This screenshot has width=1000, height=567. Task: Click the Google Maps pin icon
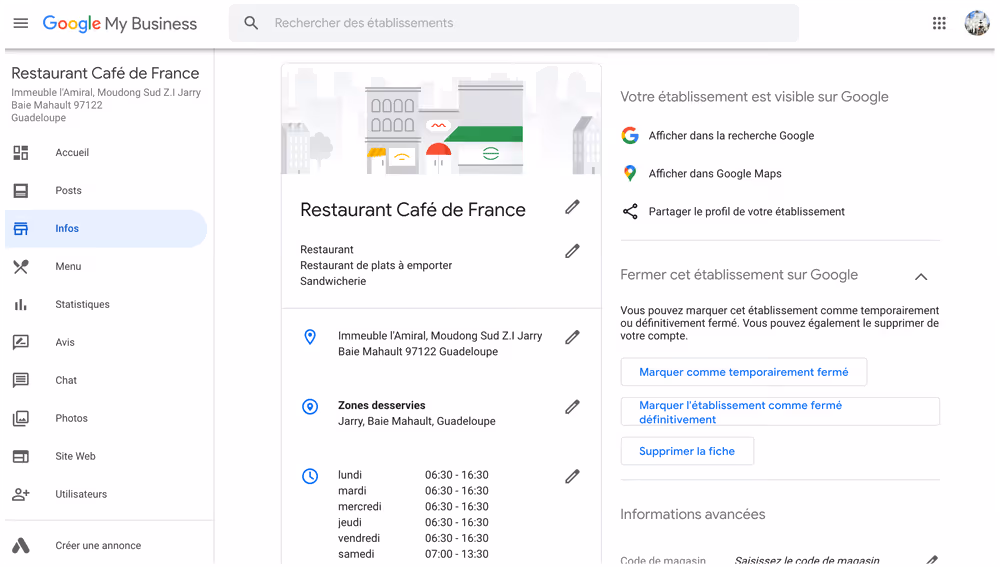point(630,173)
